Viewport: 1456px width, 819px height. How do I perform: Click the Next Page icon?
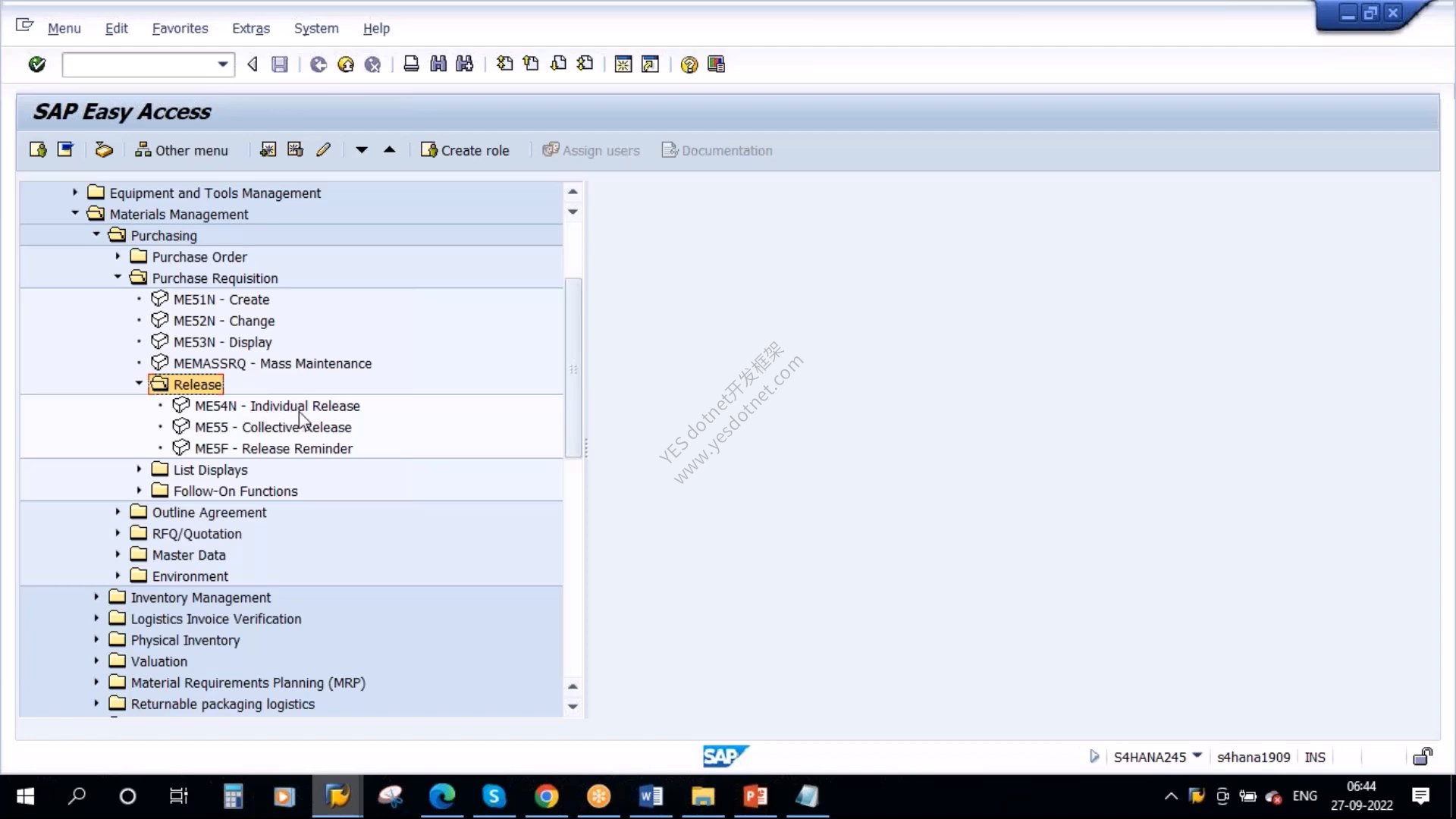pyautogui.click(x=558, y=64)
